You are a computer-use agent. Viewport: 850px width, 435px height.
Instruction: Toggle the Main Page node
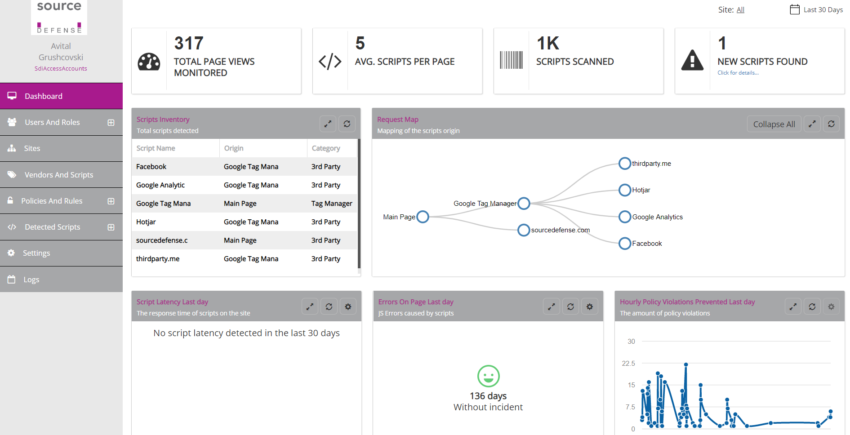click(x=423, y=217)
